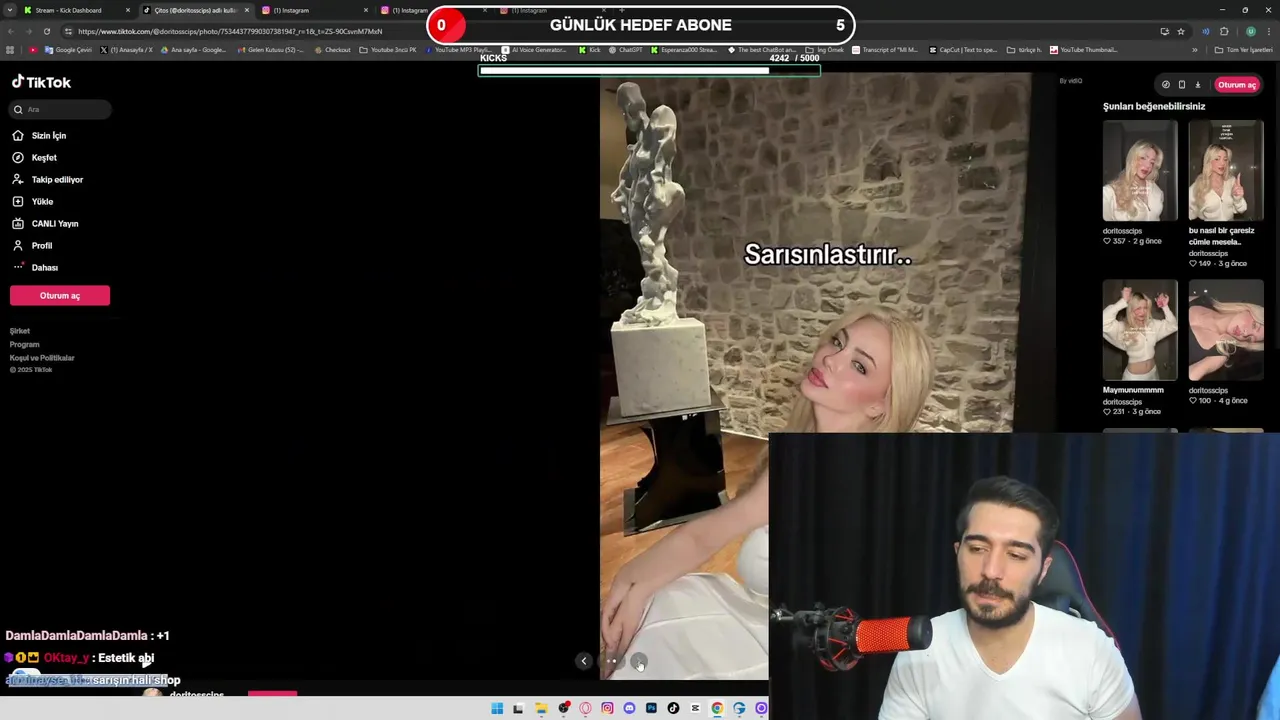Open the recommended thumbnail with 100 likes
This screenshot has width=1280, height=720.
(x=1226, y=331)
